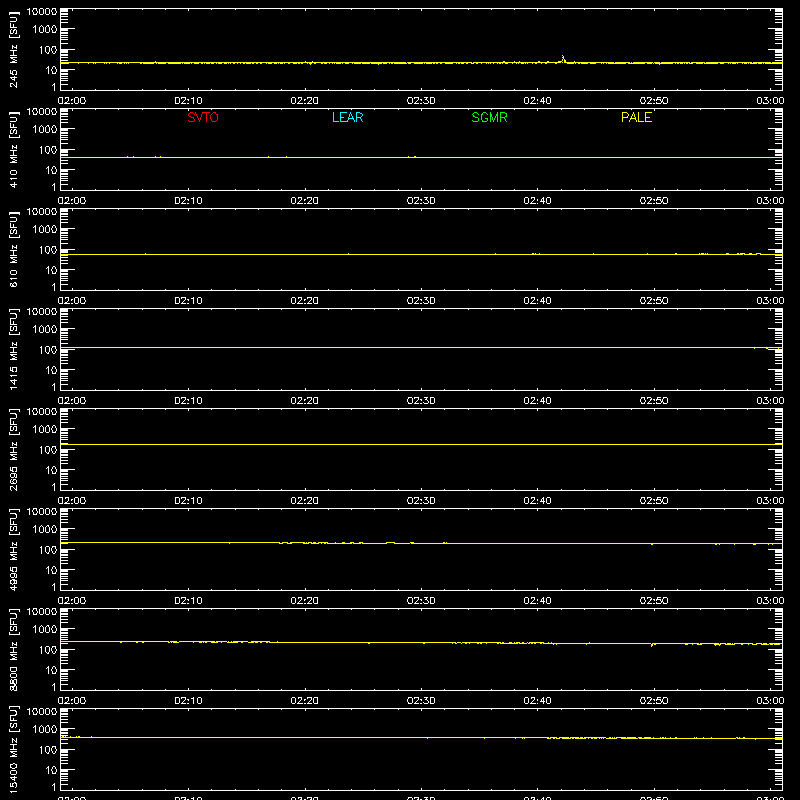Click the dip near 02:50 on the 8800 MHz trace
Screen dimensions: 800x800
[653, 645]
